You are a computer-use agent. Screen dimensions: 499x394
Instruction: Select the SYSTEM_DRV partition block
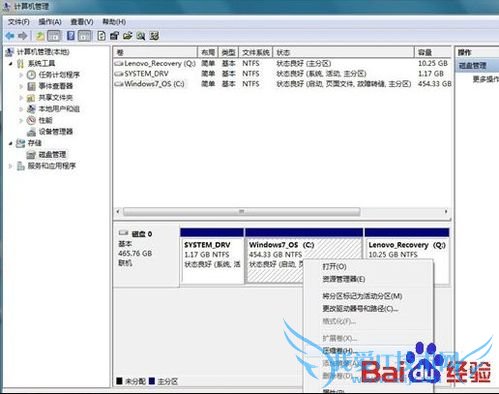tap(212, 256)
